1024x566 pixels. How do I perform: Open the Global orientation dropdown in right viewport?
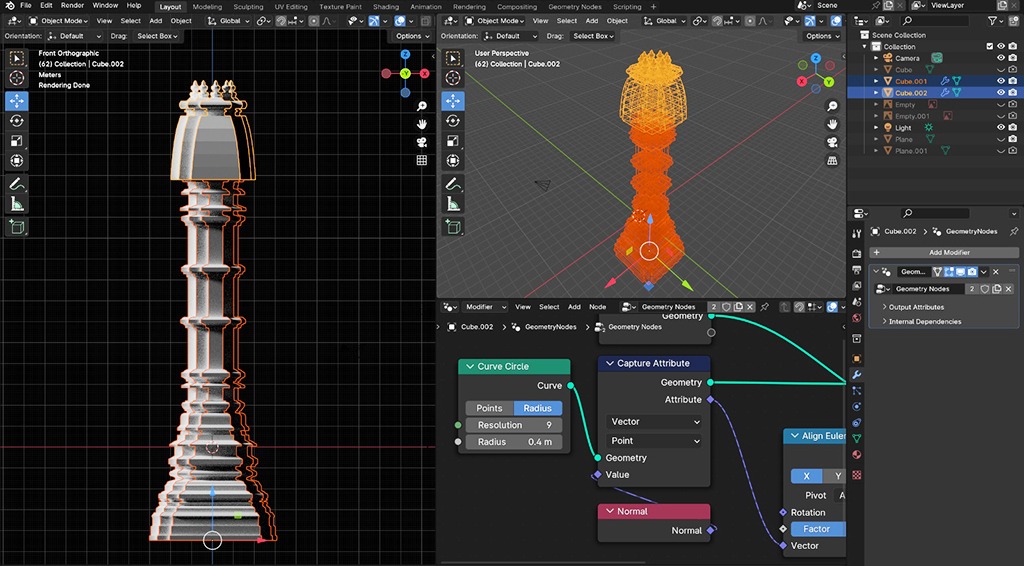tap(665, 21)
